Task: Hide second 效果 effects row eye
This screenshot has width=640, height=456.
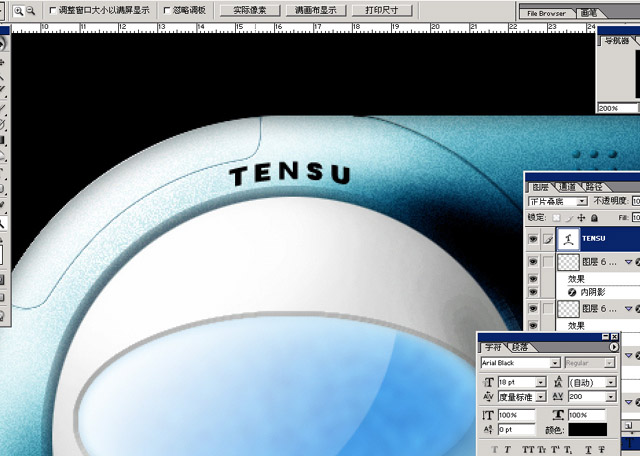Action: [533, 325]
